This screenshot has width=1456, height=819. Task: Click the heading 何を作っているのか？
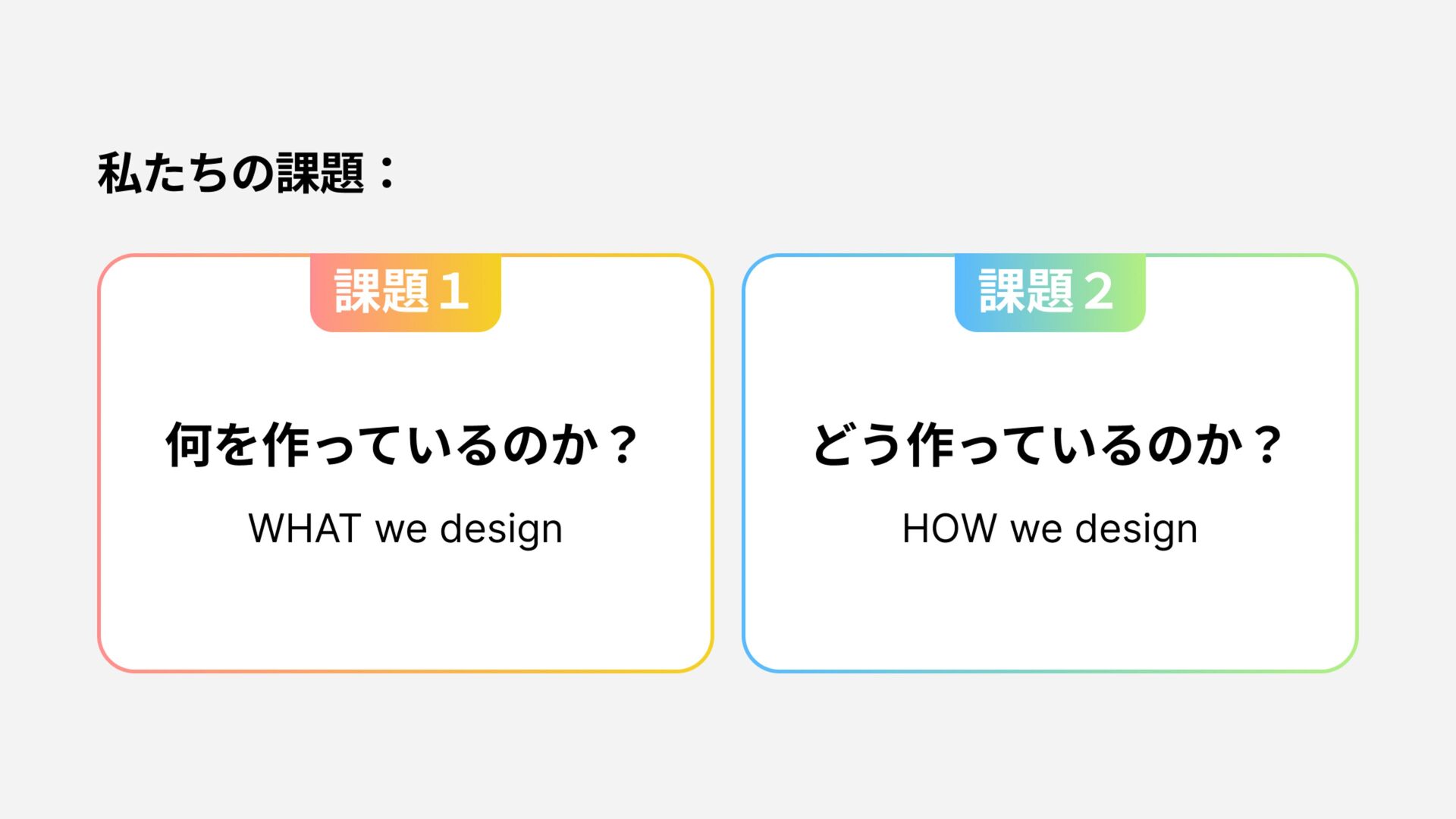coord(402,444)
